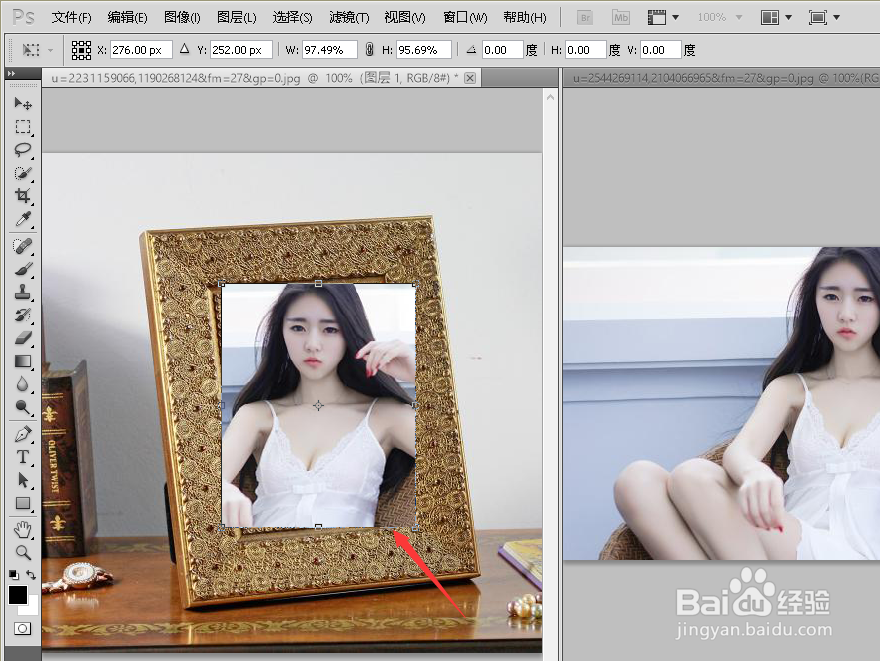Click the scroll up arrow of the frame document
This screenshot has width=880, height=661.
click(551, 98)
